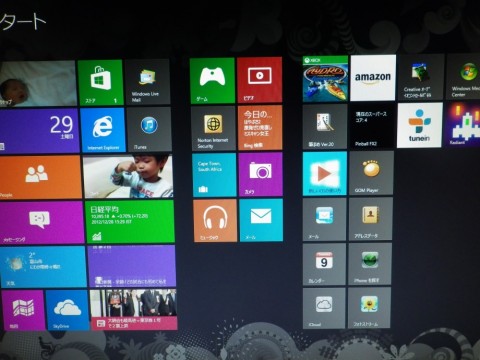The width and height of the screenshot is (480, 360).
Task: Open the calendar tile showing 29
Action: coord(39,131)
